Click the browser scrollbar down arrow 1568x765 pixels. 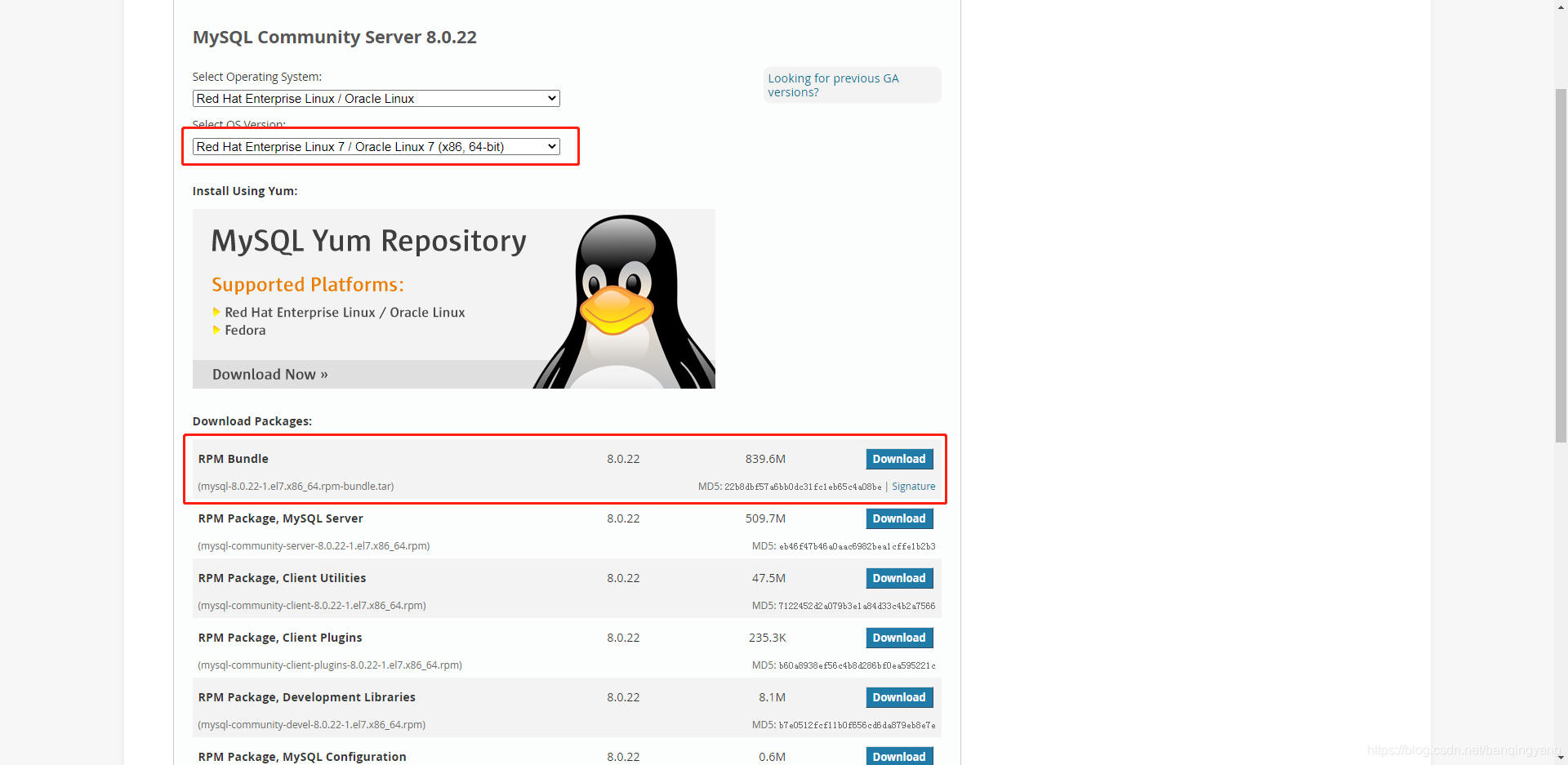click(x=1561, y=758)
